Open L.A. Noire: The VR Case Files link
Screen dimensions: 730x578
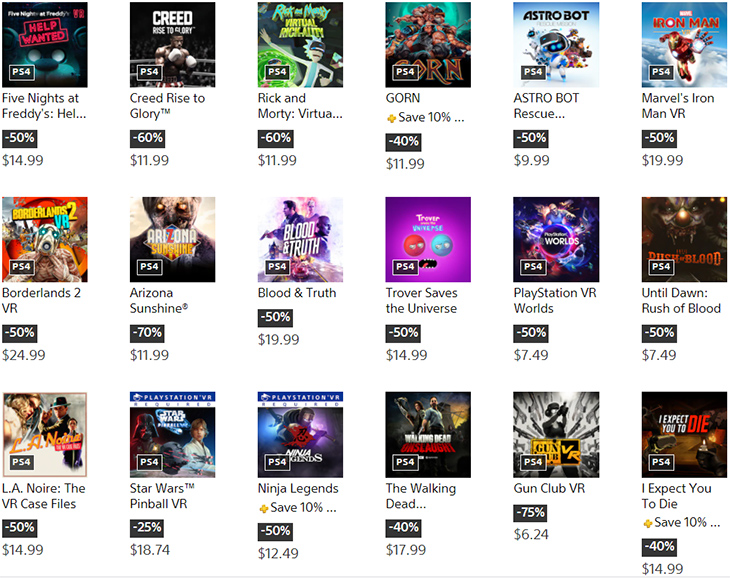[x=44, y=496]
